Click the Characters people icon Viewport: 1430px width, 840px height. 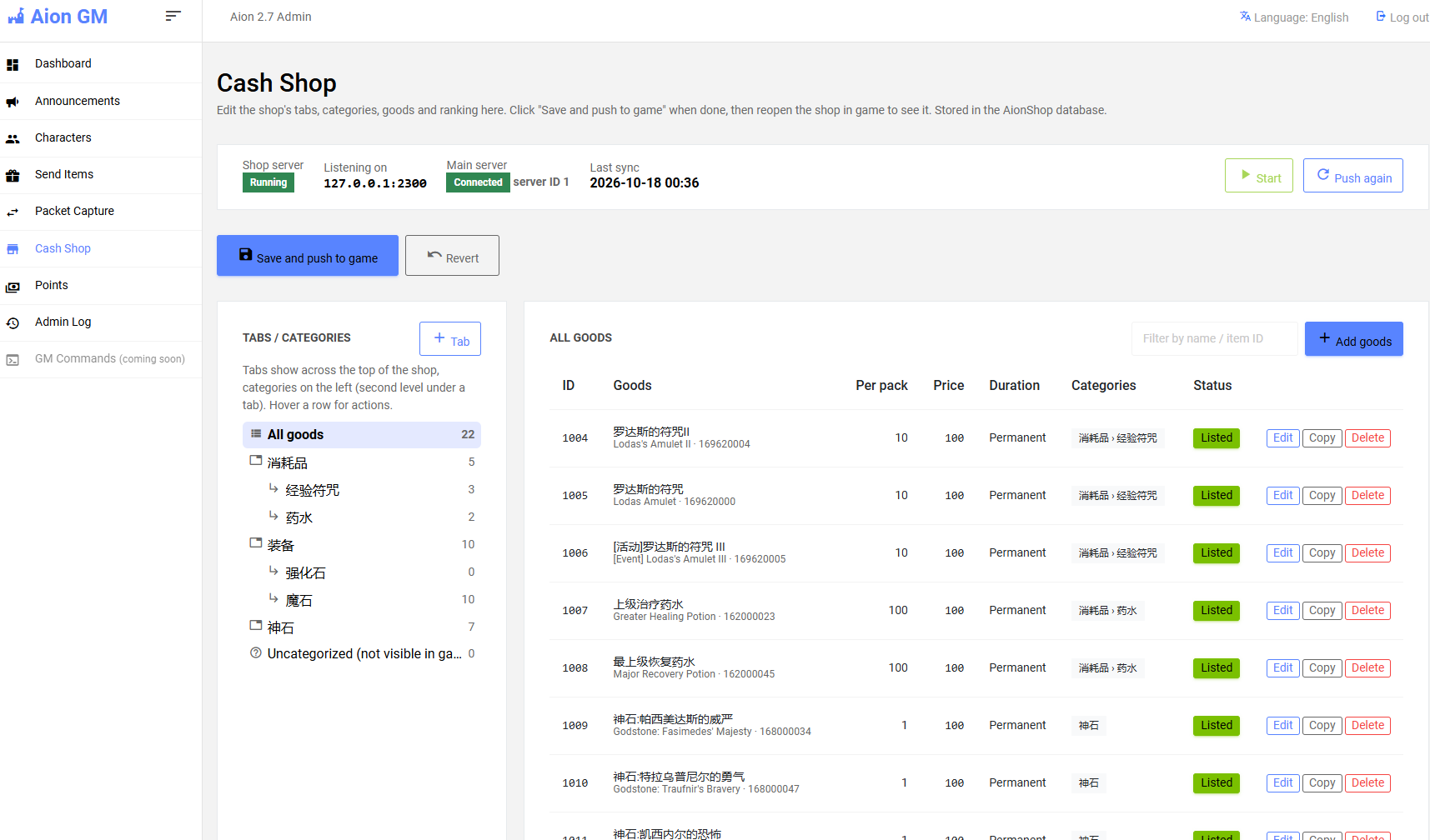(13, 138)
